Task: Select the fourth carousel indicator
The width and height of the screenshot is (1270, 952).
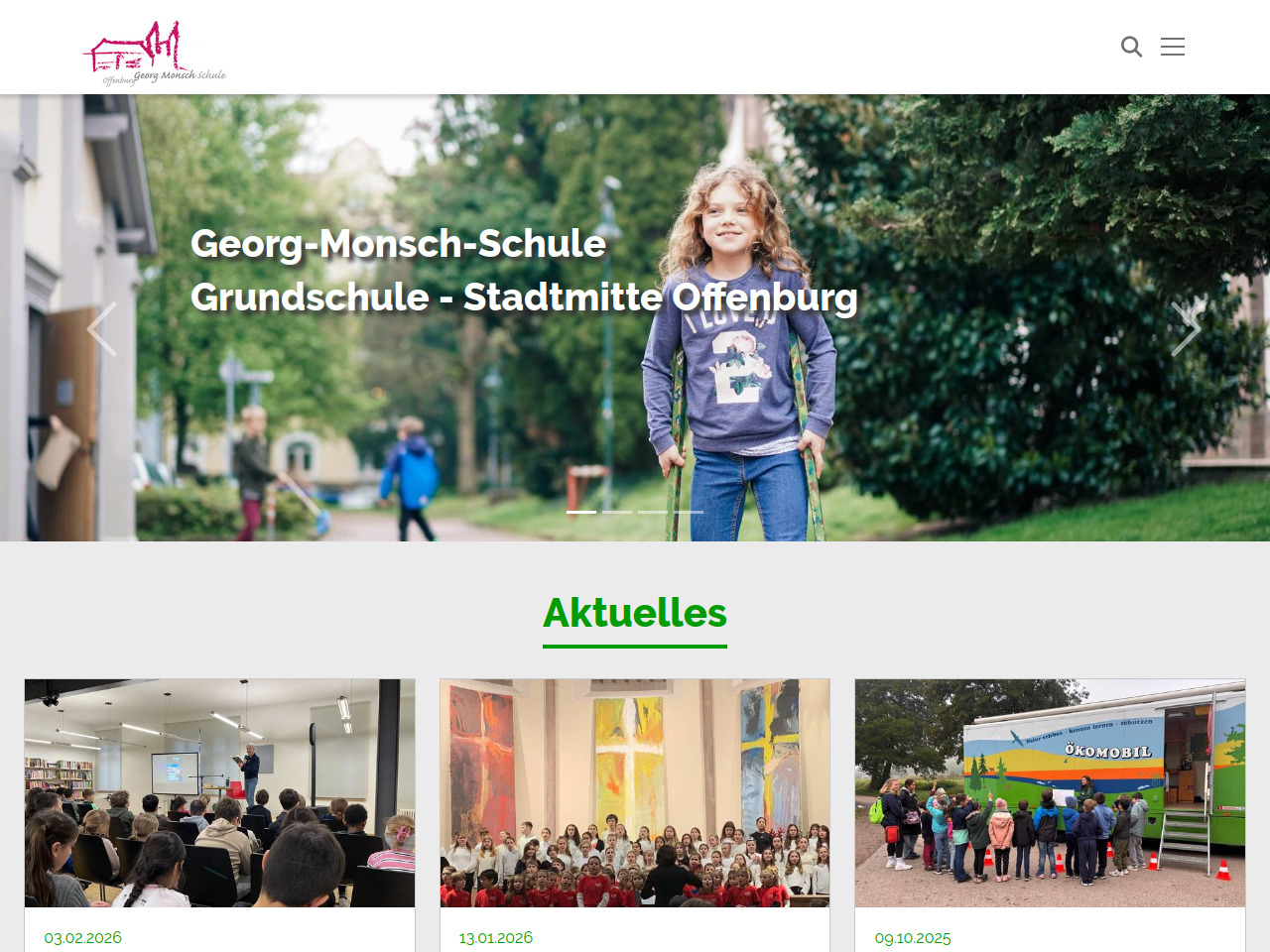Action: (x=689, y=512)
